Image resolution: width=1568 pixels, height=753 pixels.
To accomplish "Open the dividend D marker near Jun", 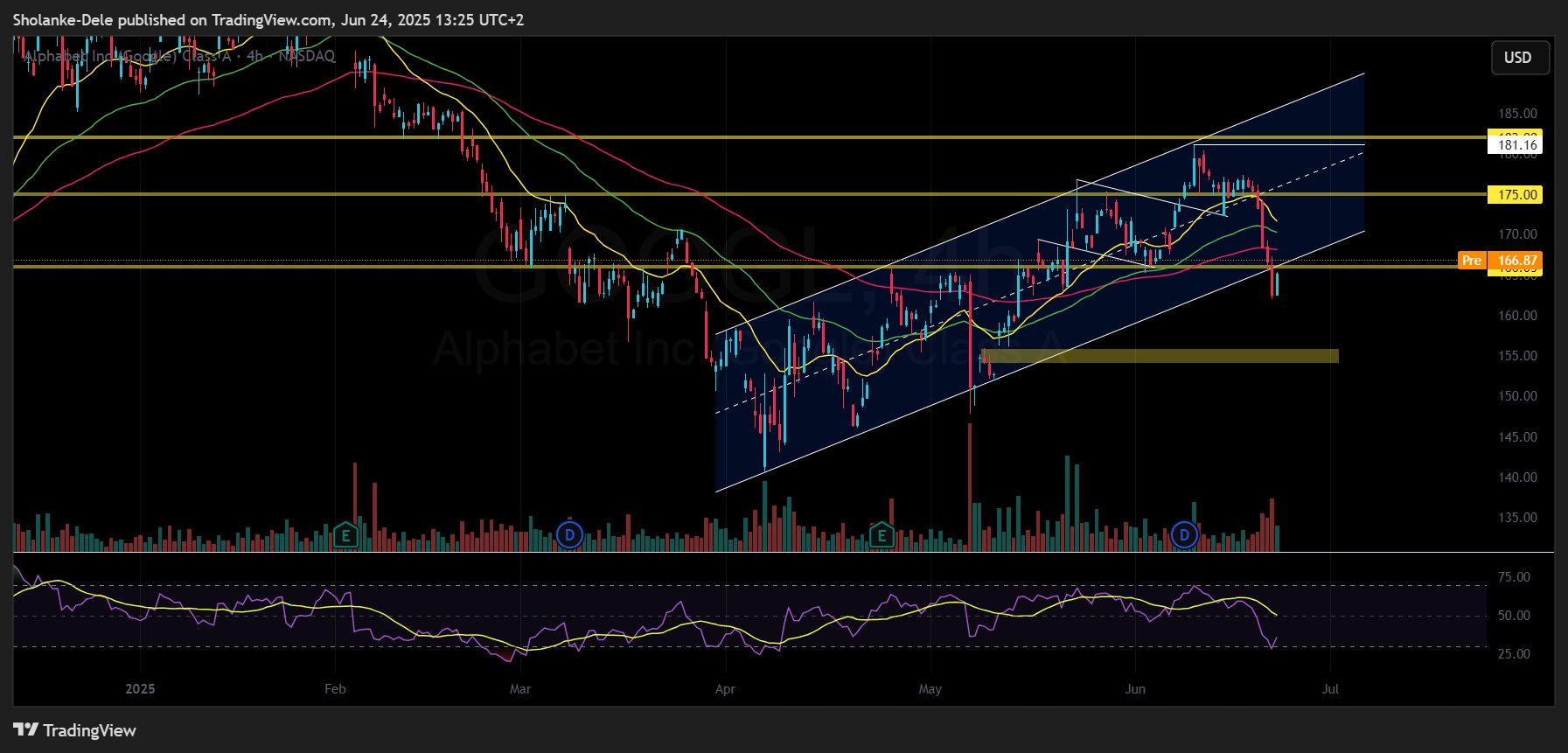I will coord(1184,534).
